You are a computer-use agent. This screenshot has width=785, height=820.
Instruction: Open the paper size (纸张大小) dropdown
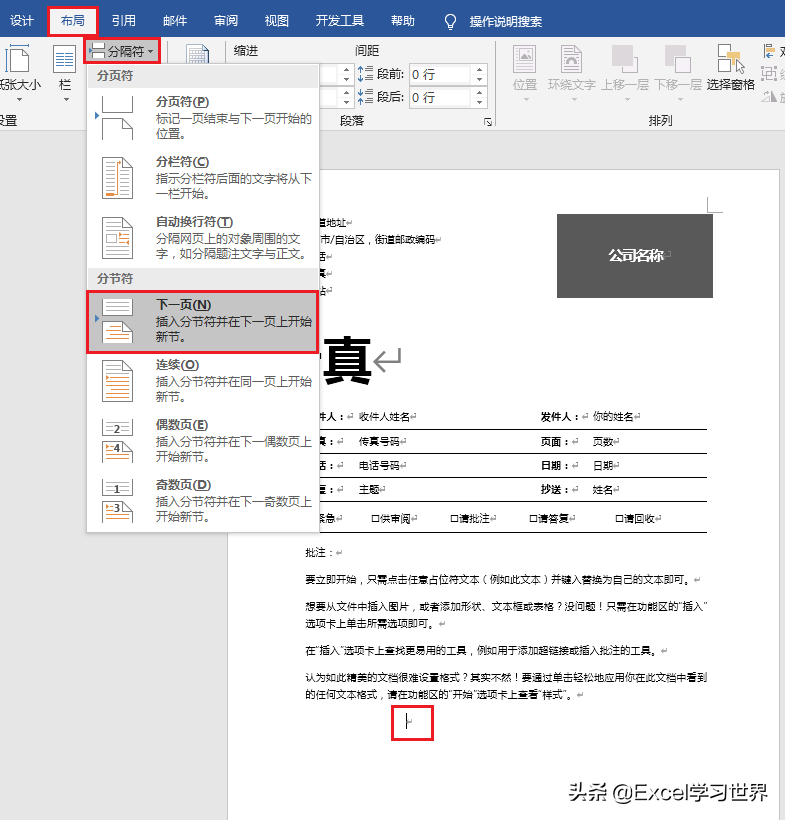pyautogui.click(x=19, y=73)
